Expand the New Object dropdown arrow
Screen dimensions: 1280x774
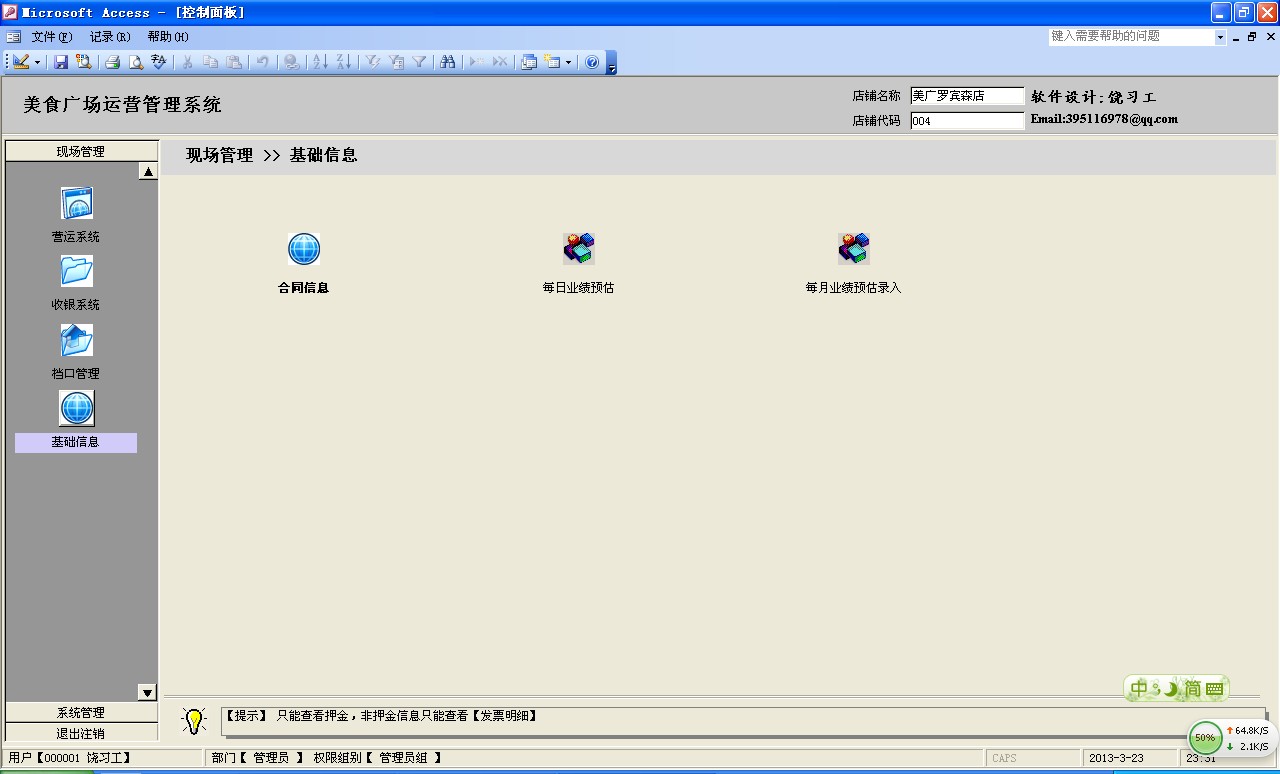[x=568, y=62]
